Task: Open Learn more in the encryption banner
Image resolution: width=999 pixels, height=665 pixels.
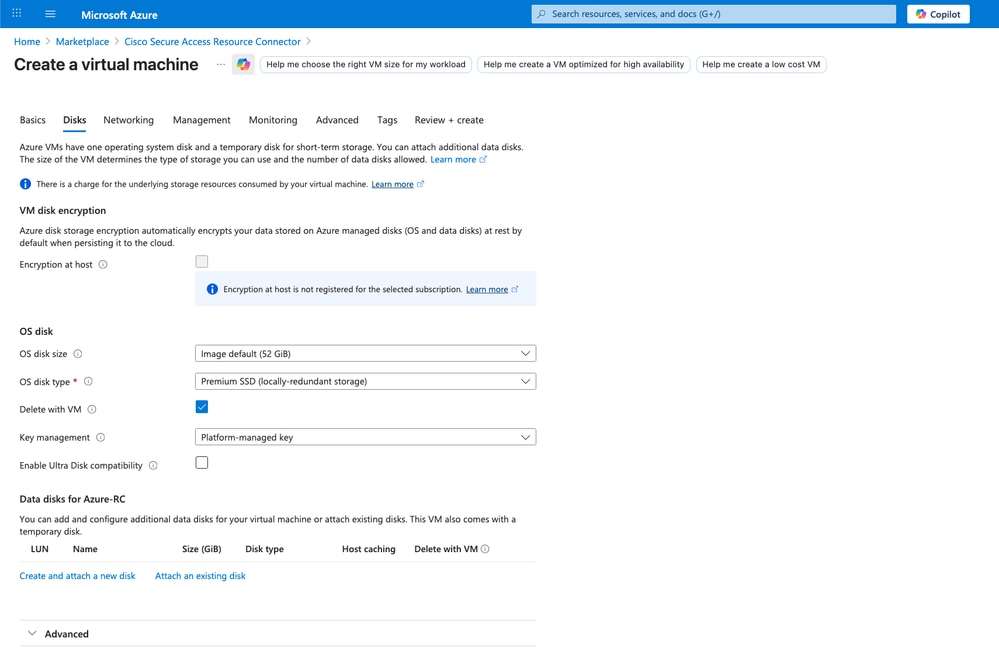Action: [486, 289]
